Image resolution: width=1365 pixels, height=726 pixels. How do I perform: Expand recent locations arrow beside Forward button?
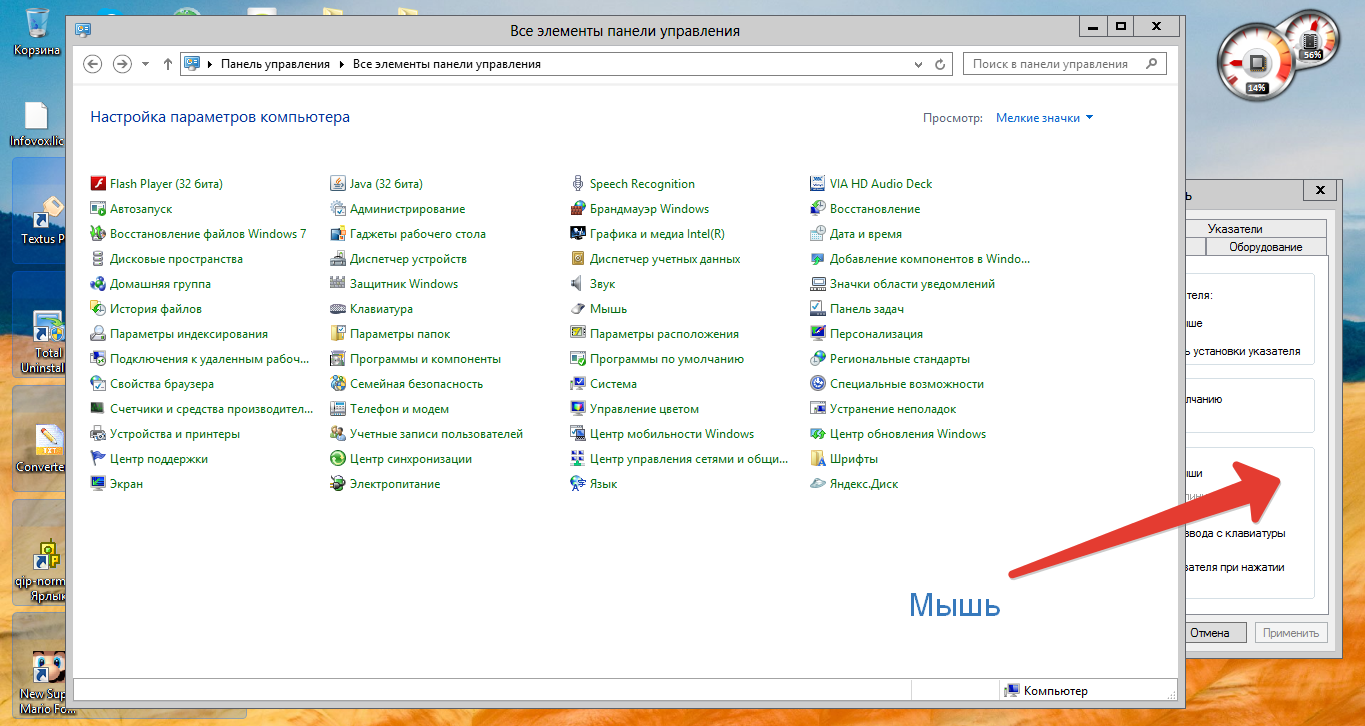pyautogui.click(x=146, y=64)
